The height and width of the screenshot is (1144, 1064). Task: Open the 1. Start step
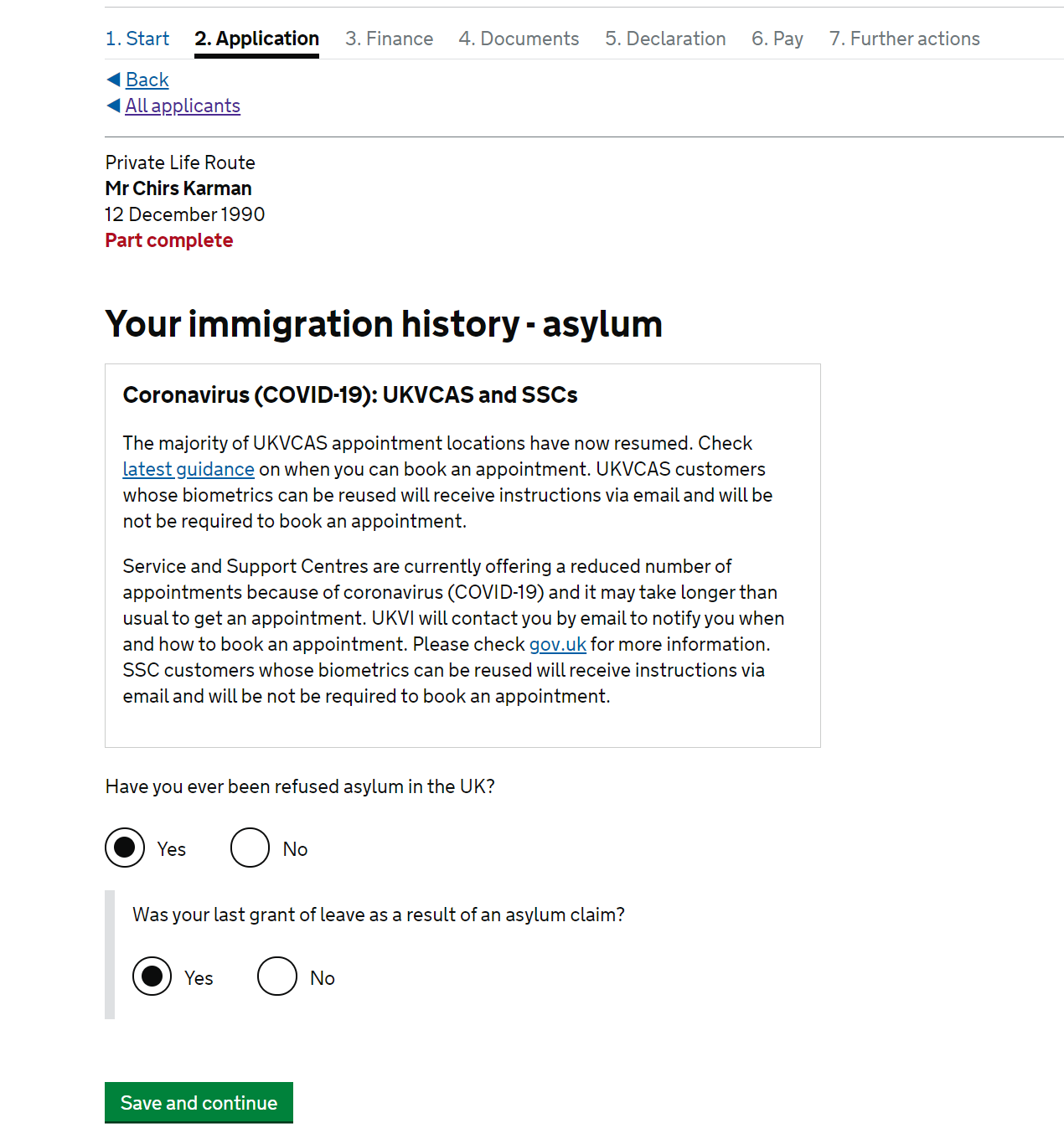point(137,39)
